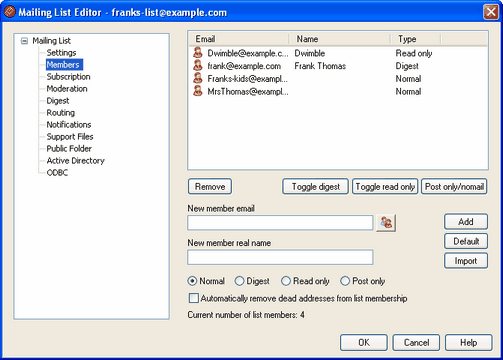Screen dimensions: 503x360
Task: Click Digest type cell in frank@example.com row
Action: 407,66
